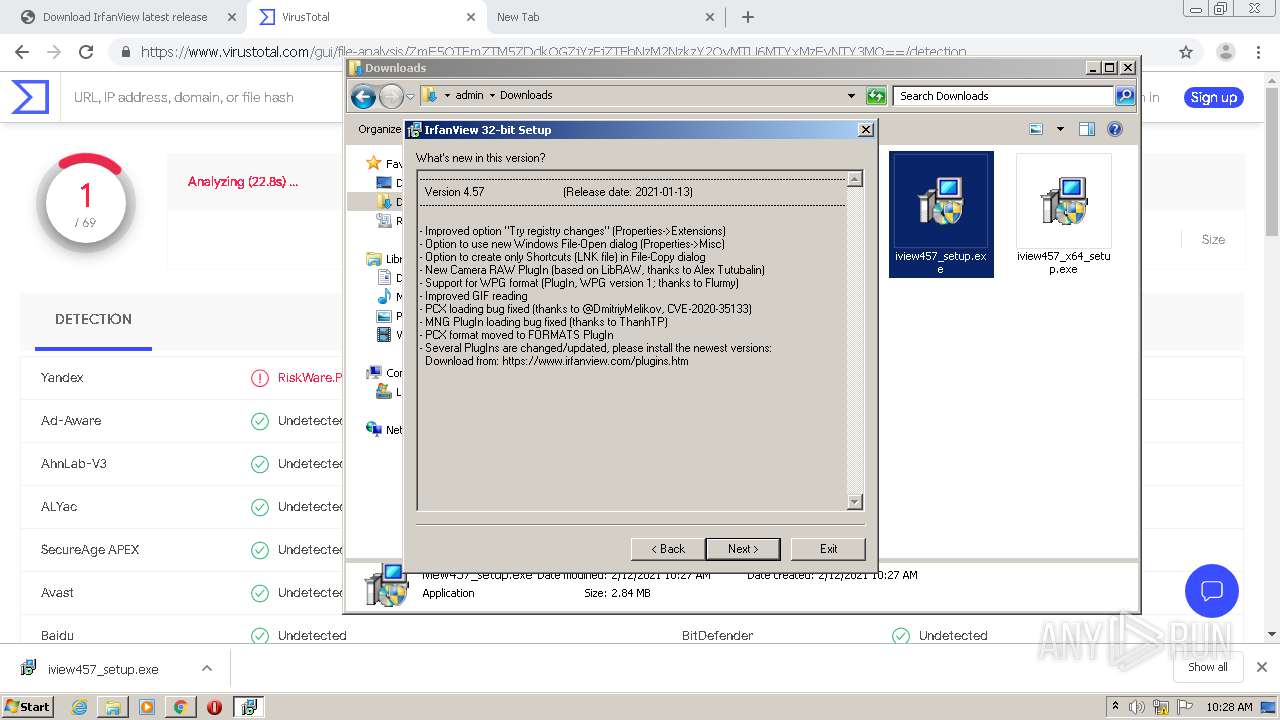Click Show all downloads
Image resolution: width=1280 pixels, height=720 pixels.
[1207, 667]
